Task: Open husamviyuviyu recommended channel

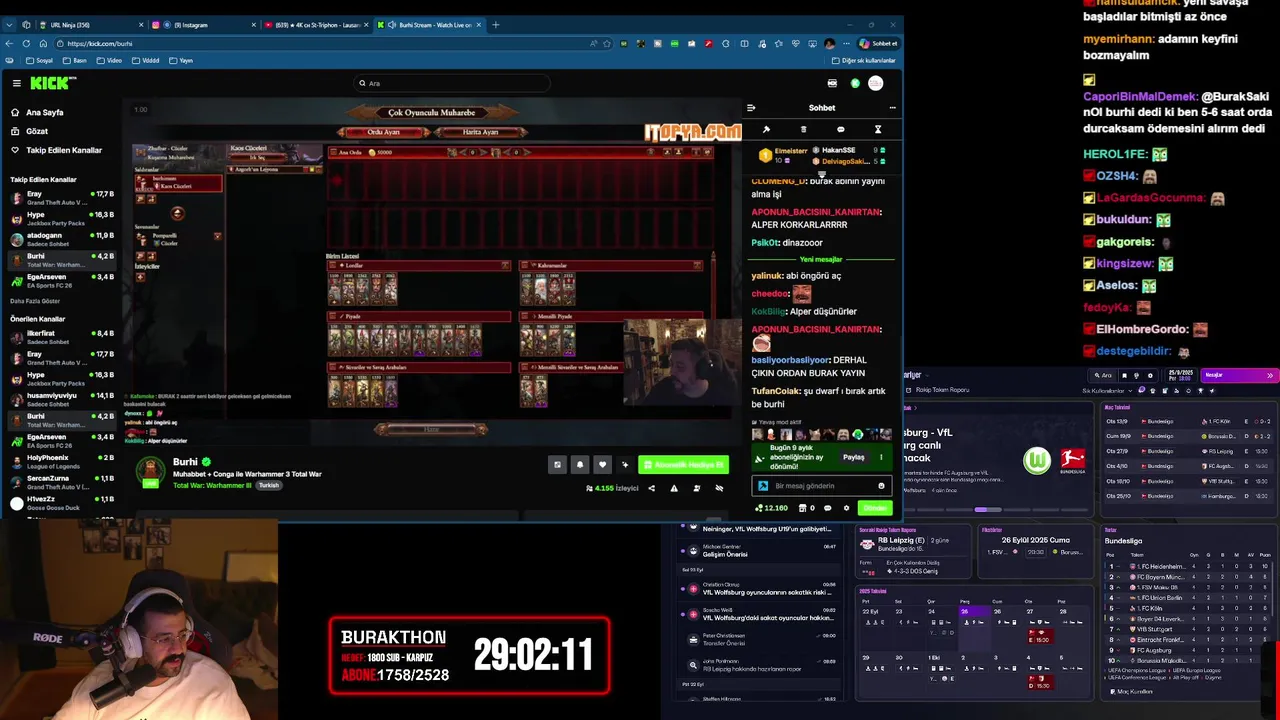Action: point(62,399)
